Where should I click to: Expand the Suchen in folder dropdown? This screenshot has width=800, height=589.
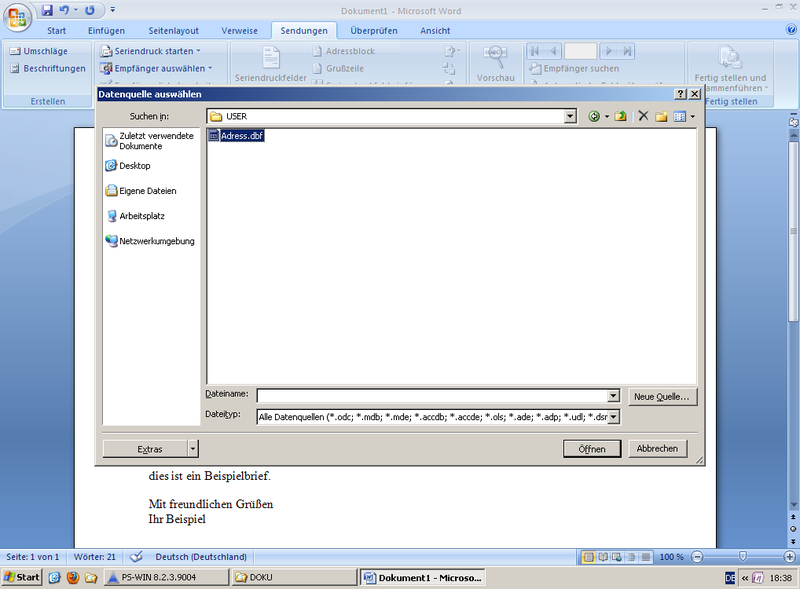pyautogui.click(x=570, y=116)
